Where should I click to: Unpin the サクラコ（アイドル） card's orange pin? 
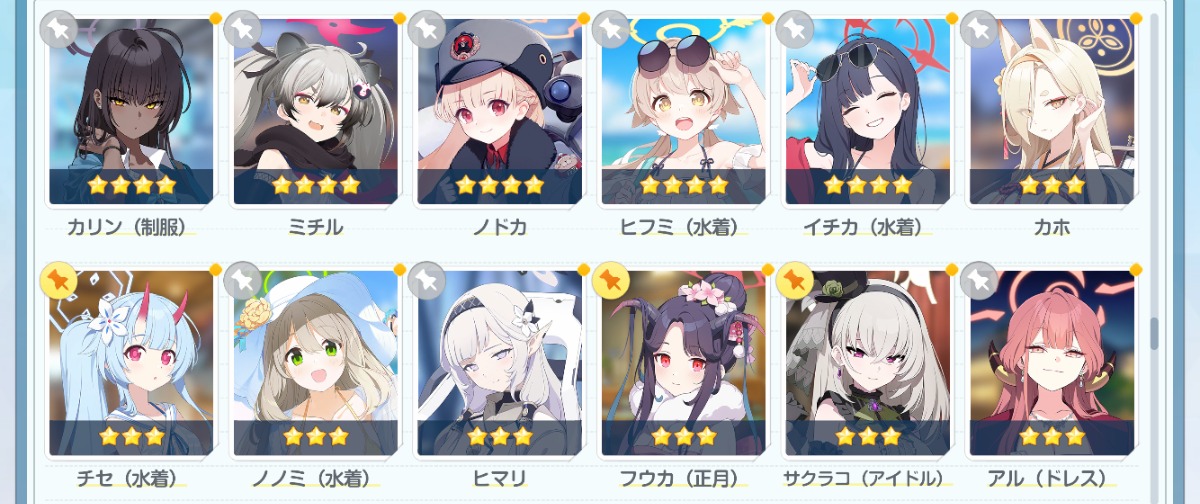pyautogui.click(x=795, y=281)
